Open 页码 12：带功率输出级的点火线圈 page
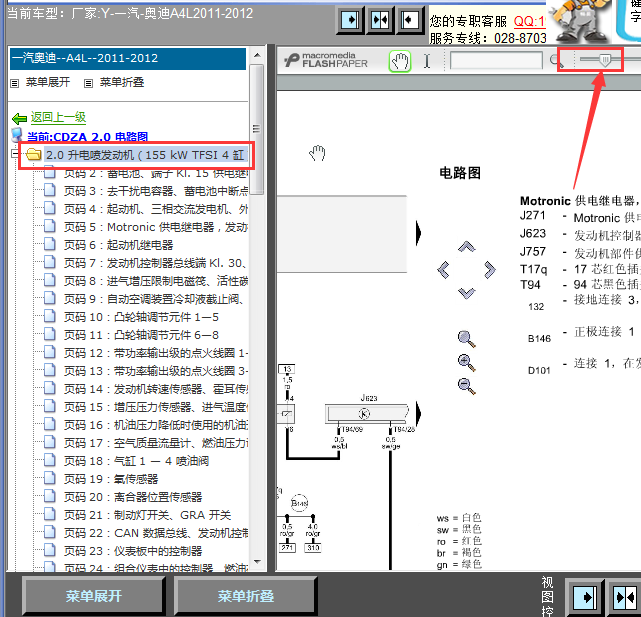This screenshot has width=641, height=617. [157, 353]
